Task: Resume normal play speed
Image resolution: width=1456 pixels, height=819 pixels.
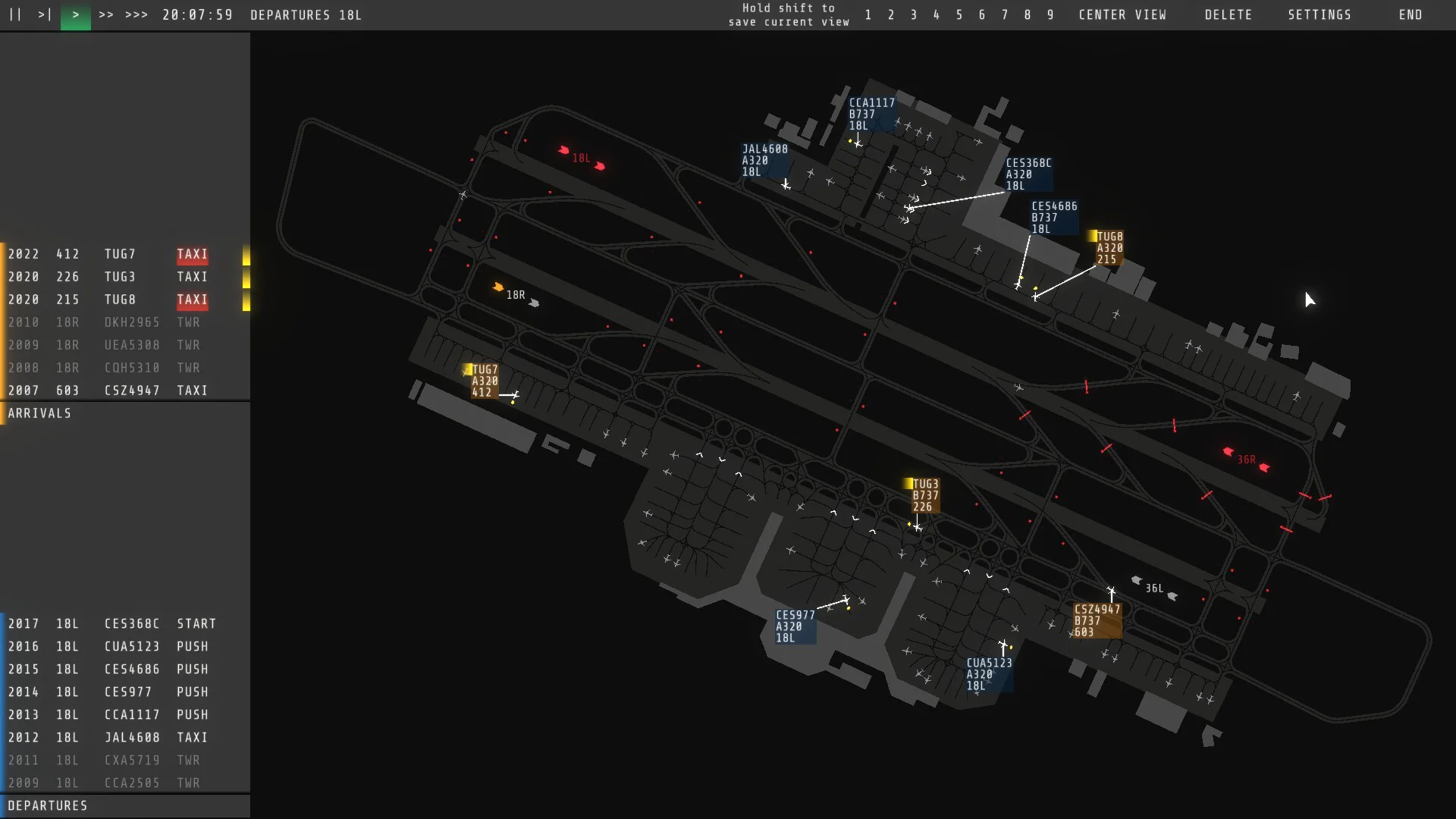Action: click(x=75, y=14)
